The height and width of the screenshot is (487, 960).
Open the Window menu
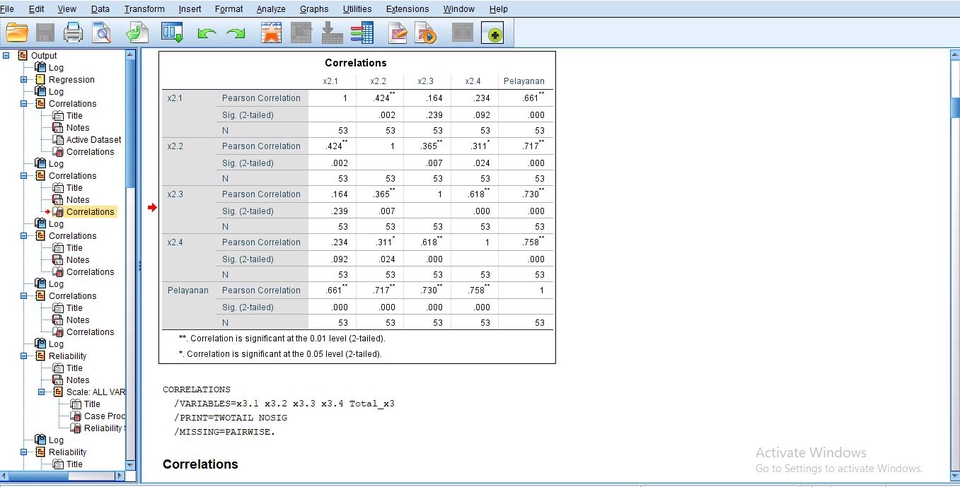pyautogui.click(x=459, y=9)
